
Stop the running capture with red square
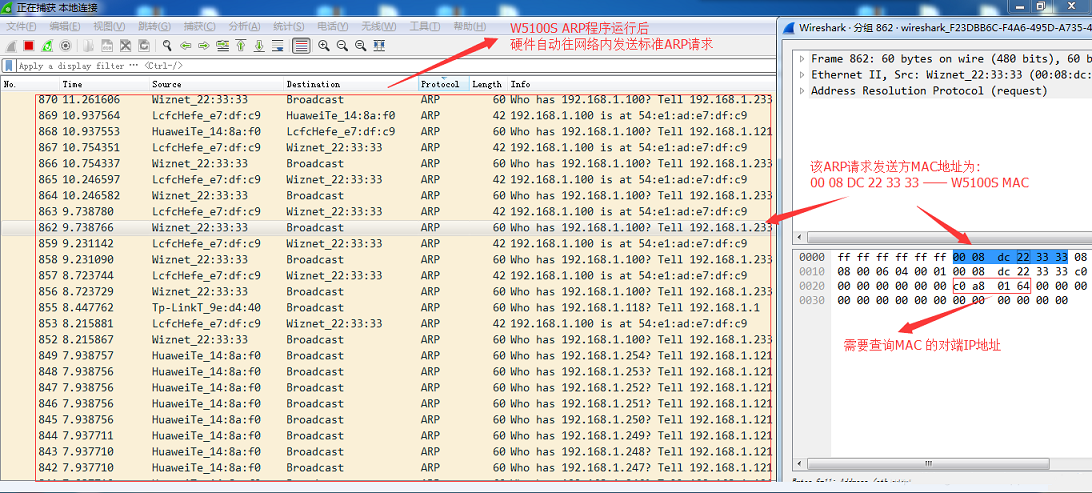(x=29, y=46)
